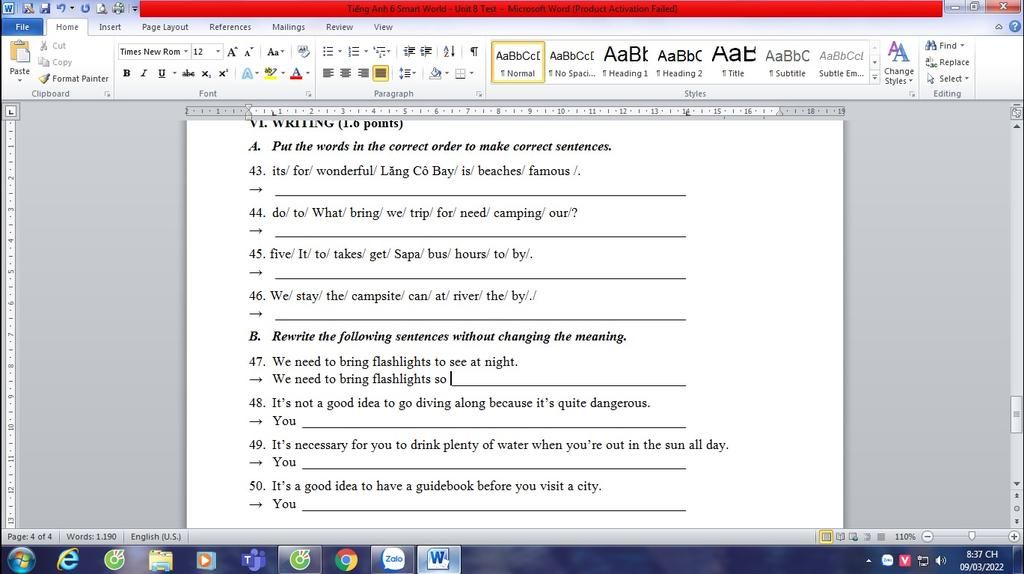Switch to the Page Layout tab
Image resolution: width=1024 pixels, height=574 pixels.
pos(165,27)
